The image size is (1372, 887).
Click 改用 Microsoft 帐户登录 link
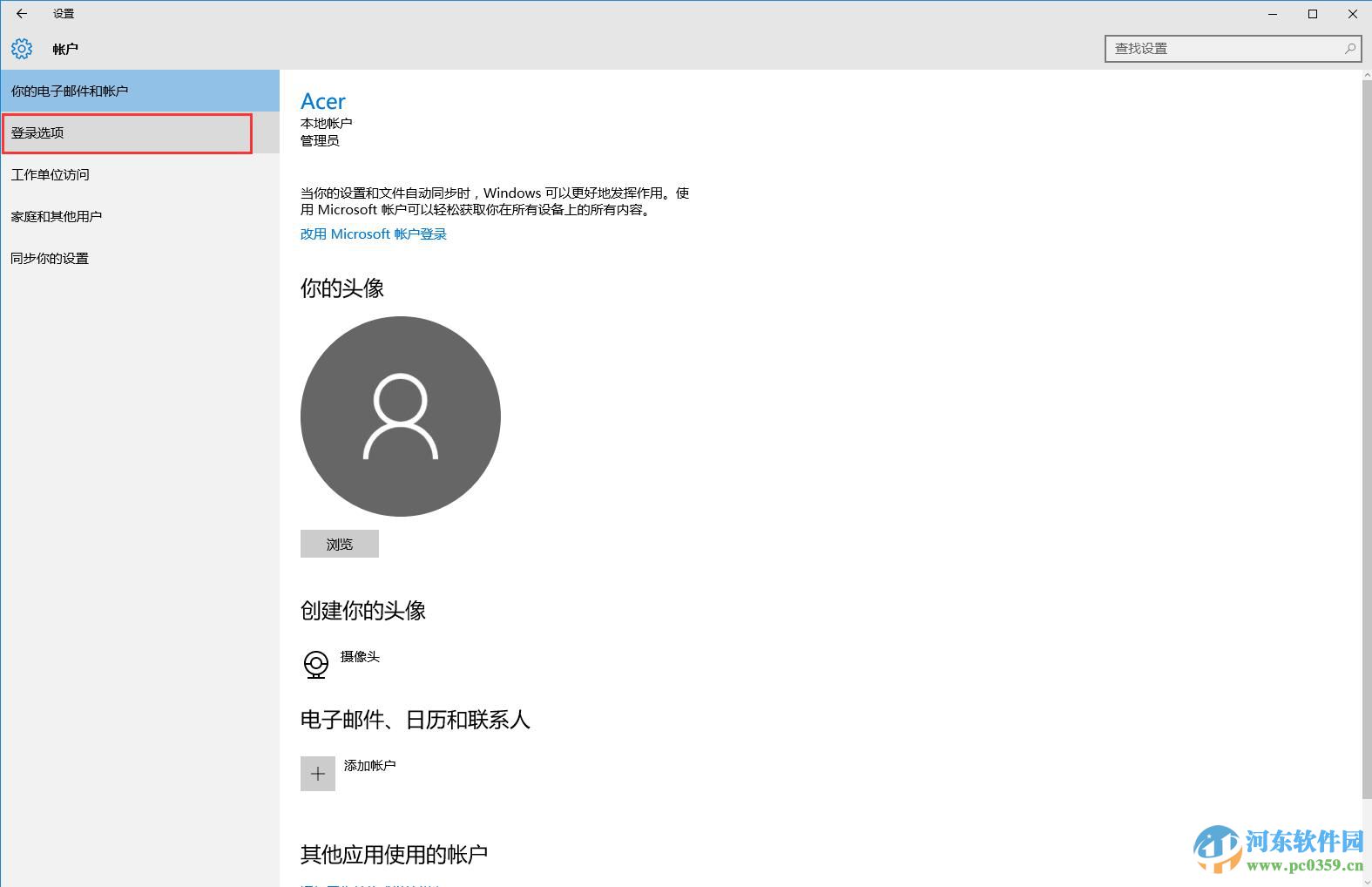click(374, 234)
